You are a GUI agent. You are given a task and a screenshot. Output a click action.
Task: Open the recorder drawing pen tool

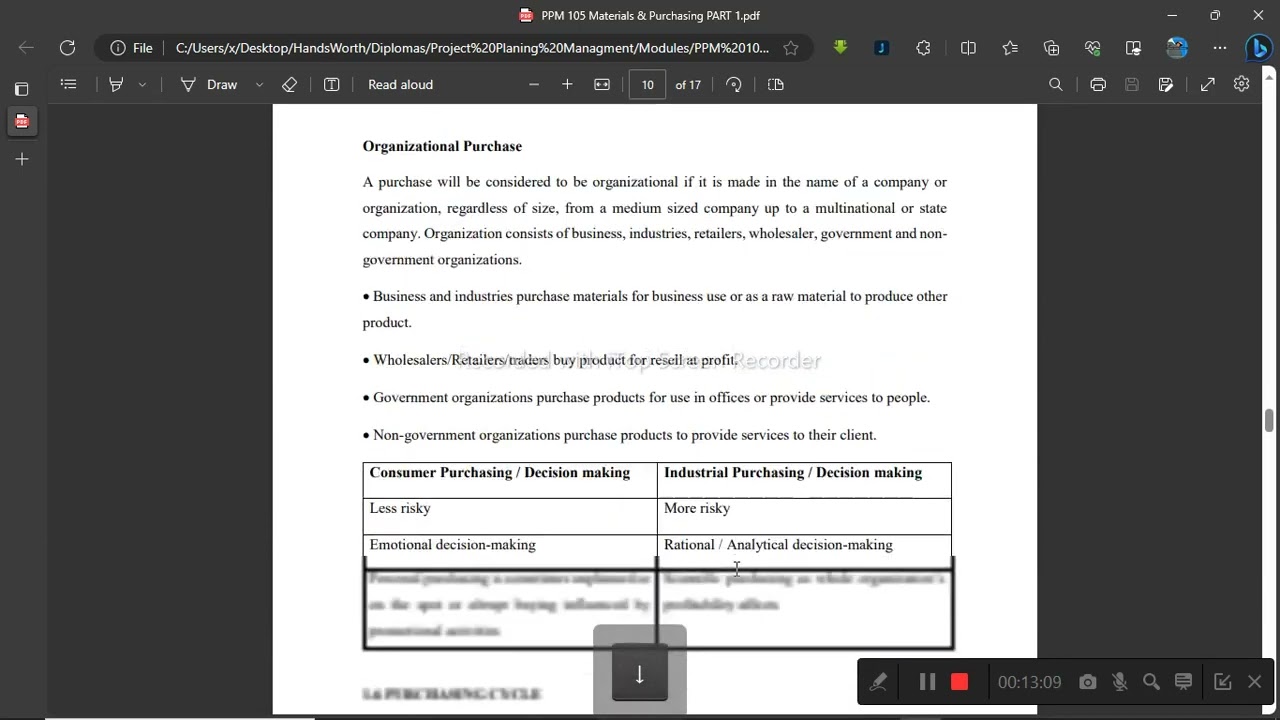point(878,682)
